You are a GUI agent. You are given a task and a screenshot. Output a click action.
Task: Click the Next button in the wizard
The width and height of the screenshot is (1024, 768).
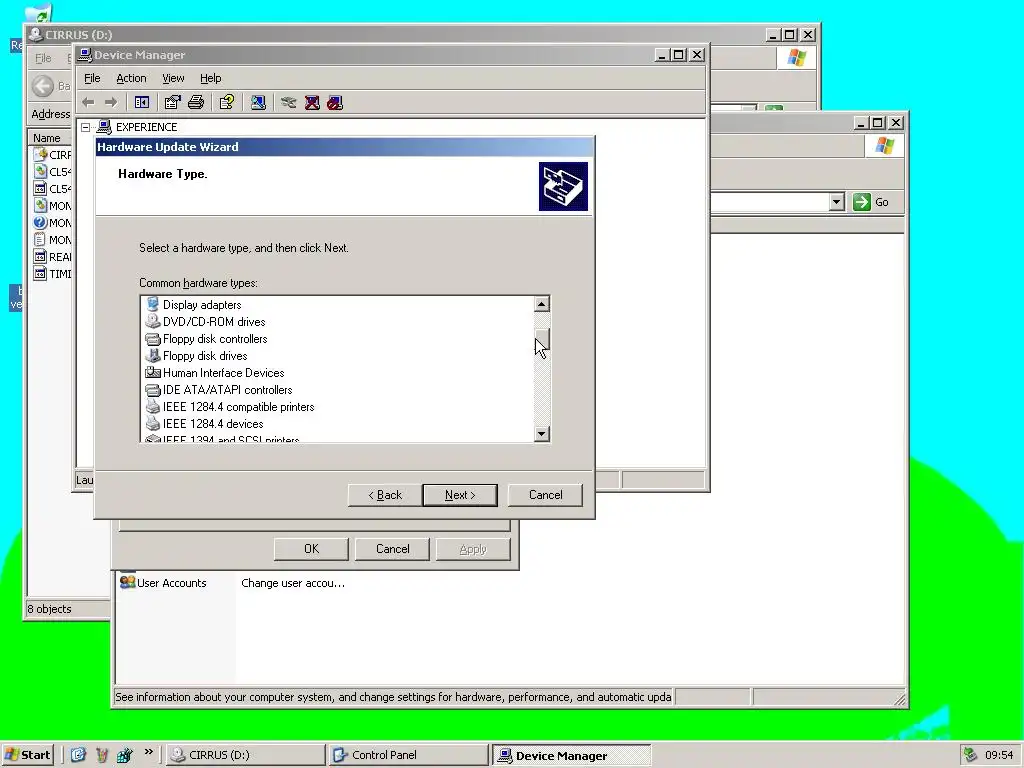click(460, 495)
